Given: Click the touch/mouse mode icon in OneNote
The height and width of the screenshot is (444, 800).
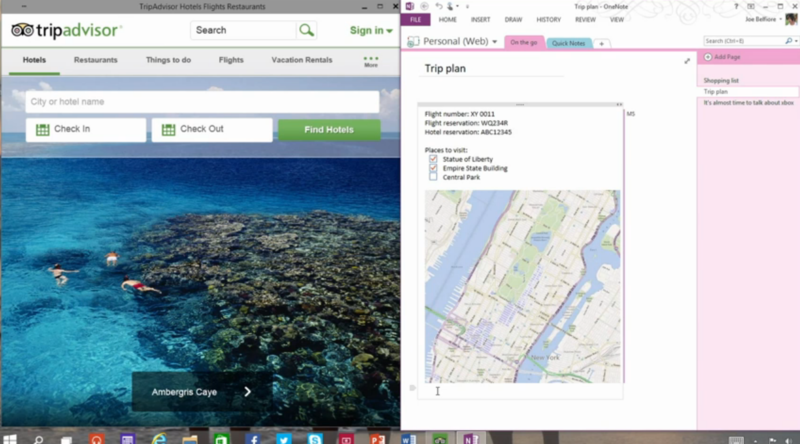Looking at the screenshot, I should (450, 6).
